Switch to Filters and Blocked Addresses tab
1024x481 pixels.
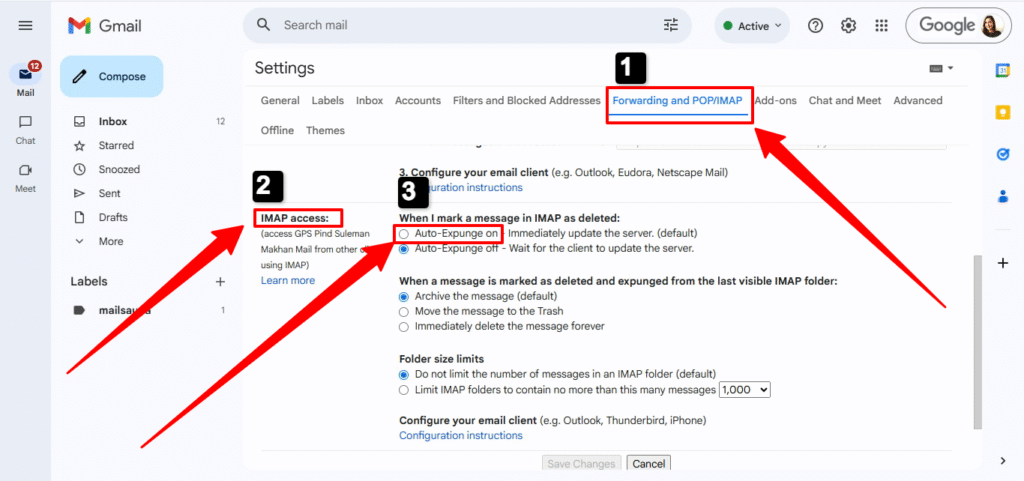click(x=524, y=101)
